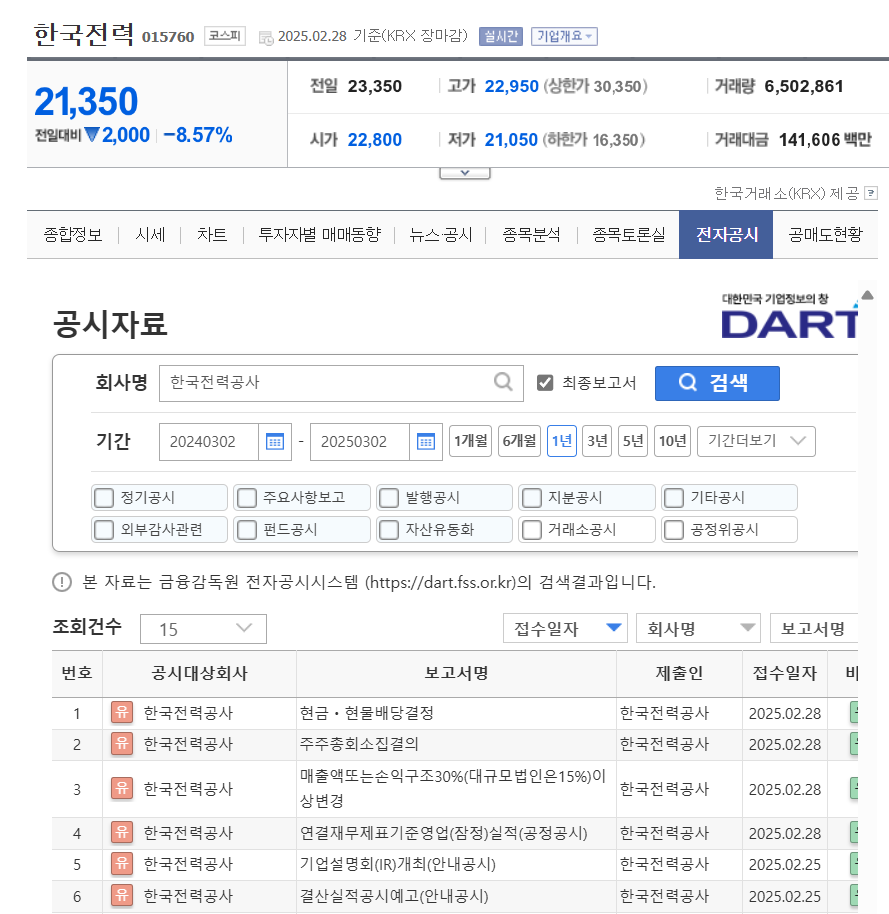Click the scroll-to-top triangle icon
This screenshot has height=914, width=889.
pos(867,295)
